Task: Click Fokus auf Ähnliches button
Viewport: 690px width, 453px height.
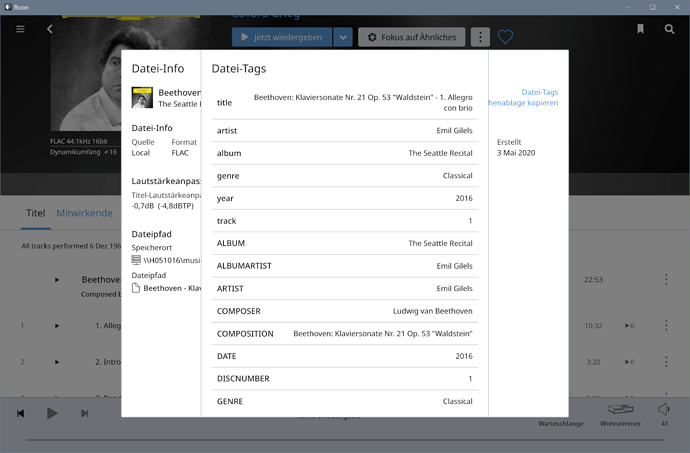Action: pos(411,37)
